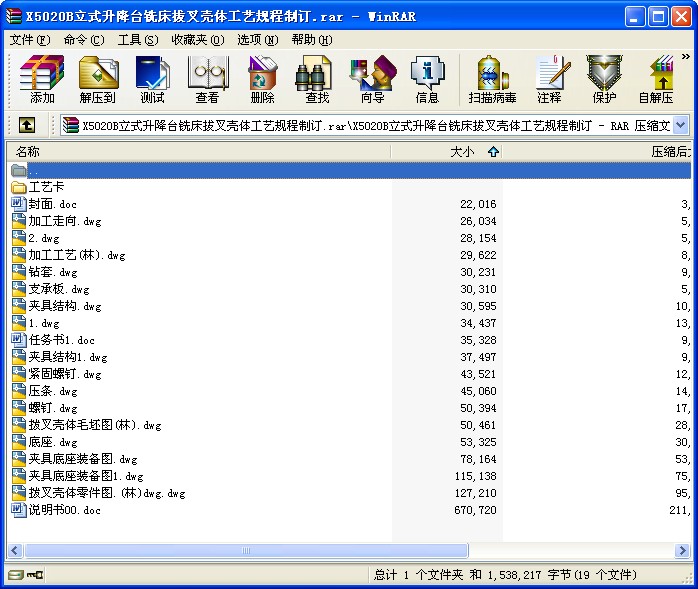Click the 保护 (Protect) shield icon
This screenshot has width=698, height=589.
pyautogui.click(x=604, y=79)
